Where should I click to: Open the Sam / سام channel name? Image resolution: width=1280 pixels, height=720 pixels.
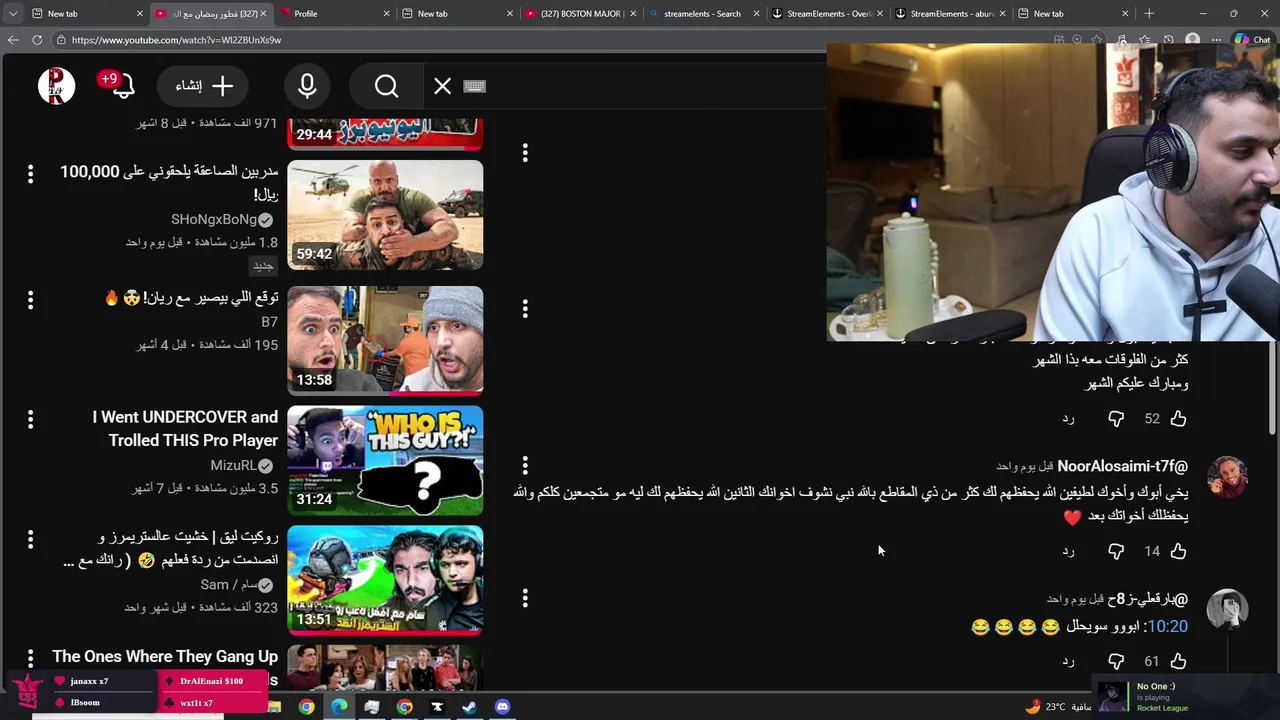pos(229,584)
